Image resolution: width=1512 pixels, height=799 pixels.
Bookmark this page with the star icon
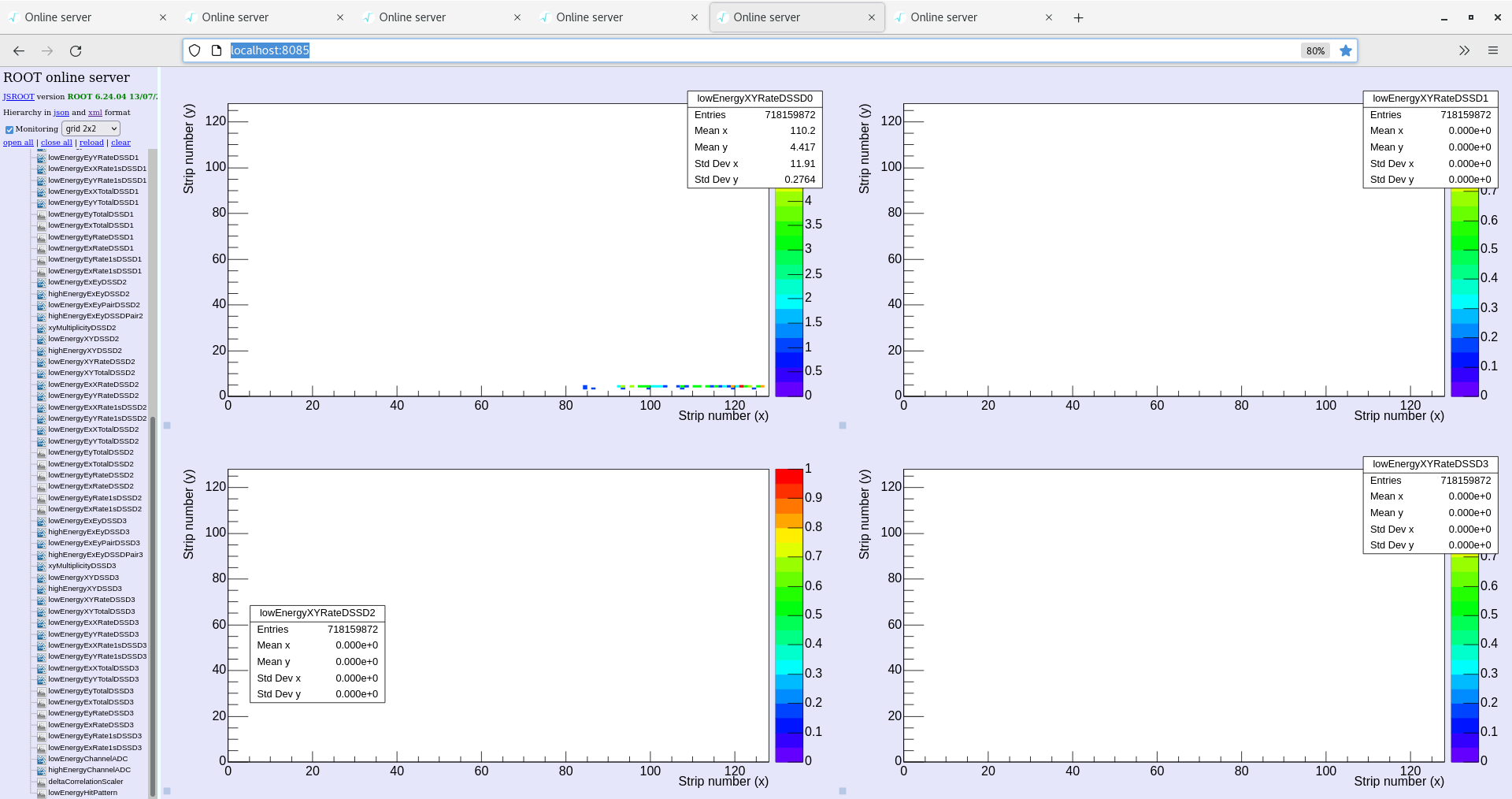pyautogui.click(x=1346, y=50)
